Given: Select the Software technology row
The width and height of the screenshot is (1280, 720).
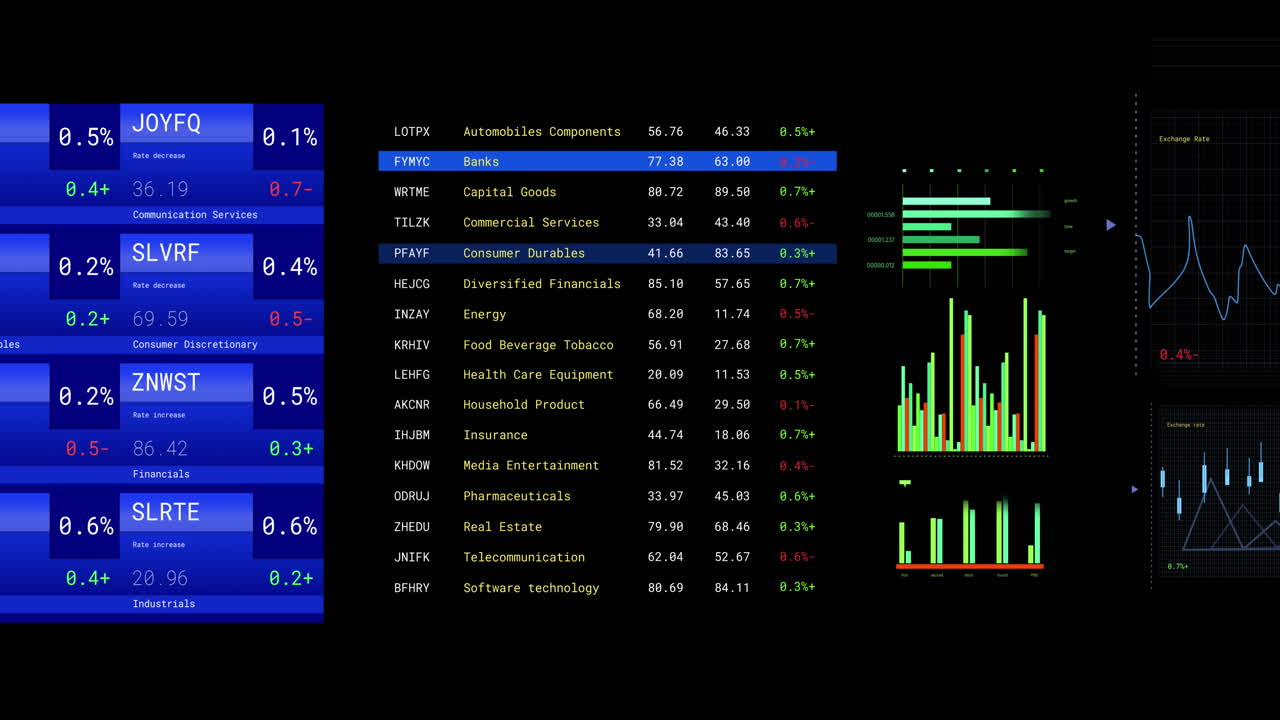Looking at the screenshot, I should tap(607, 588).
